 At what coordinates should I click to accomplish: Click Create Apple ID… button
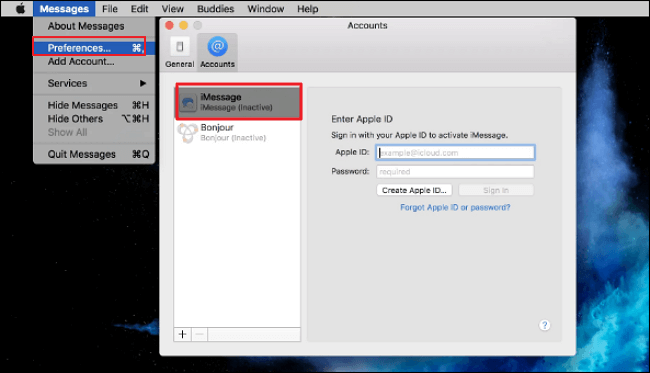(x=414, y=190)
